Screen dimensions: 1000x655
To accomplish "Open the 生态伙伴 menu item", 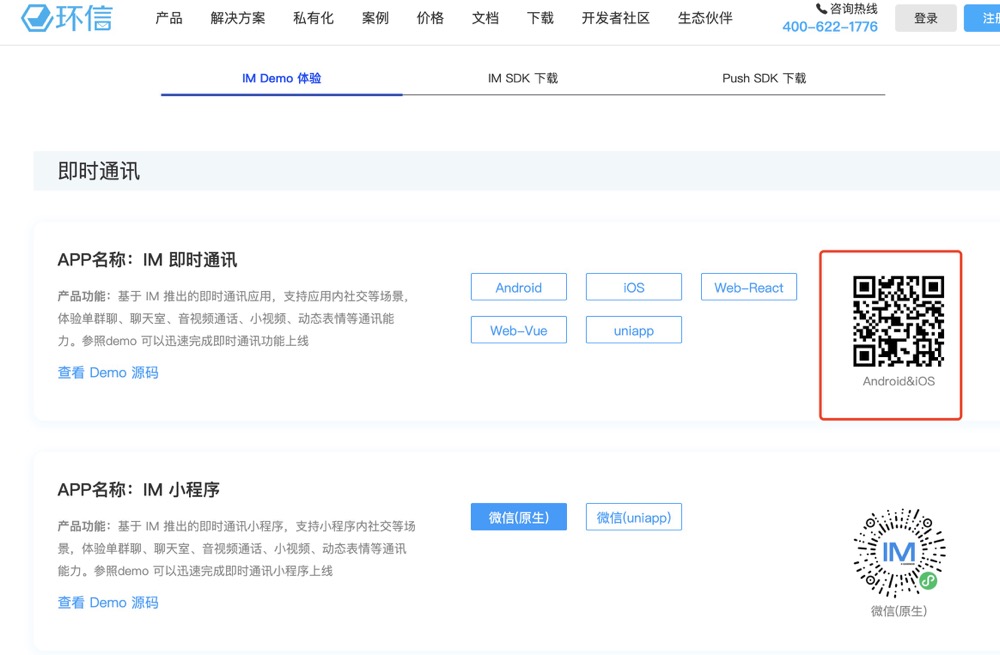I will (x=705, y=18).
